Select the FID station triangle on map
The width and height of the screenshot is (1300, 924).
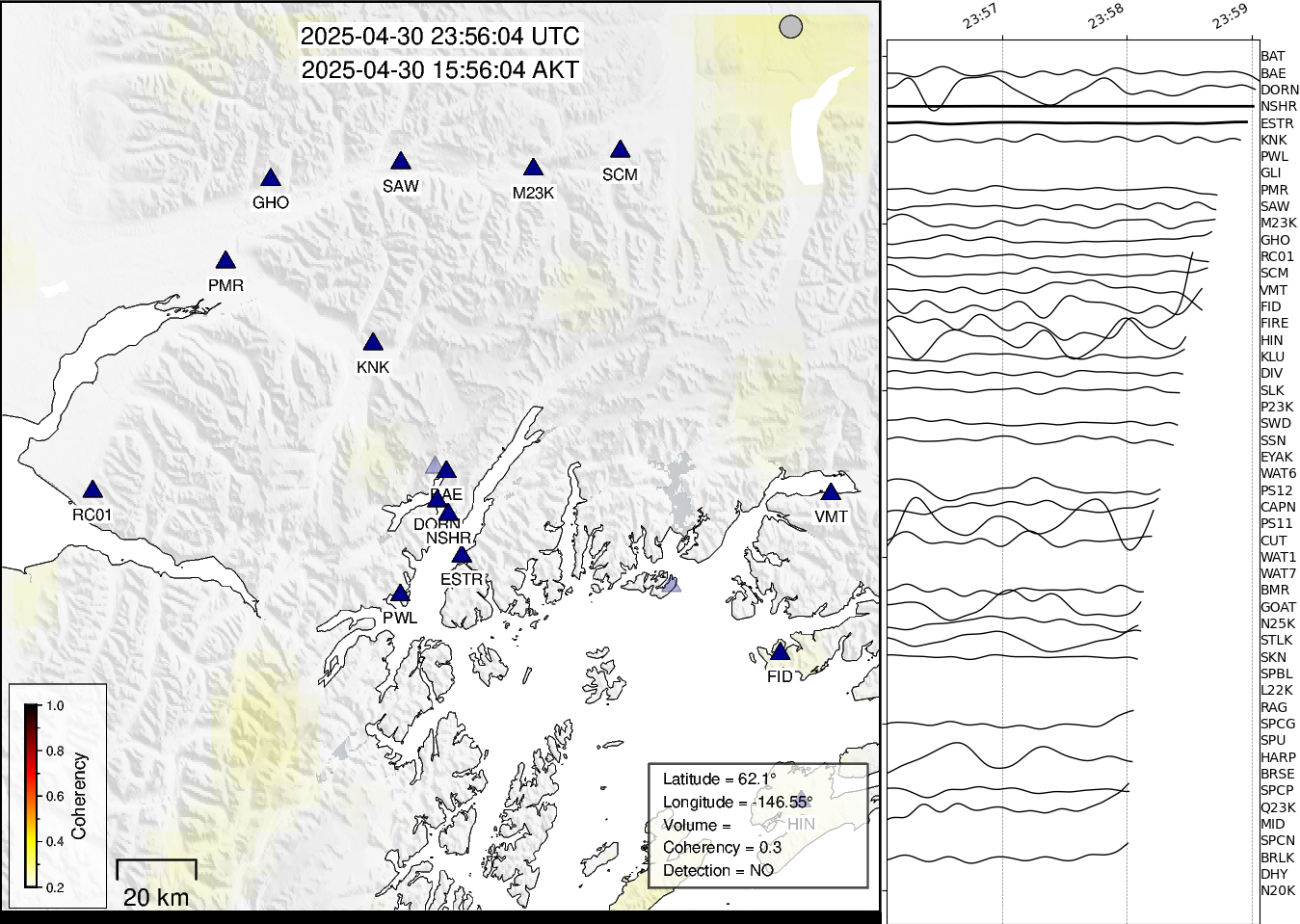(x=781, y=653)
